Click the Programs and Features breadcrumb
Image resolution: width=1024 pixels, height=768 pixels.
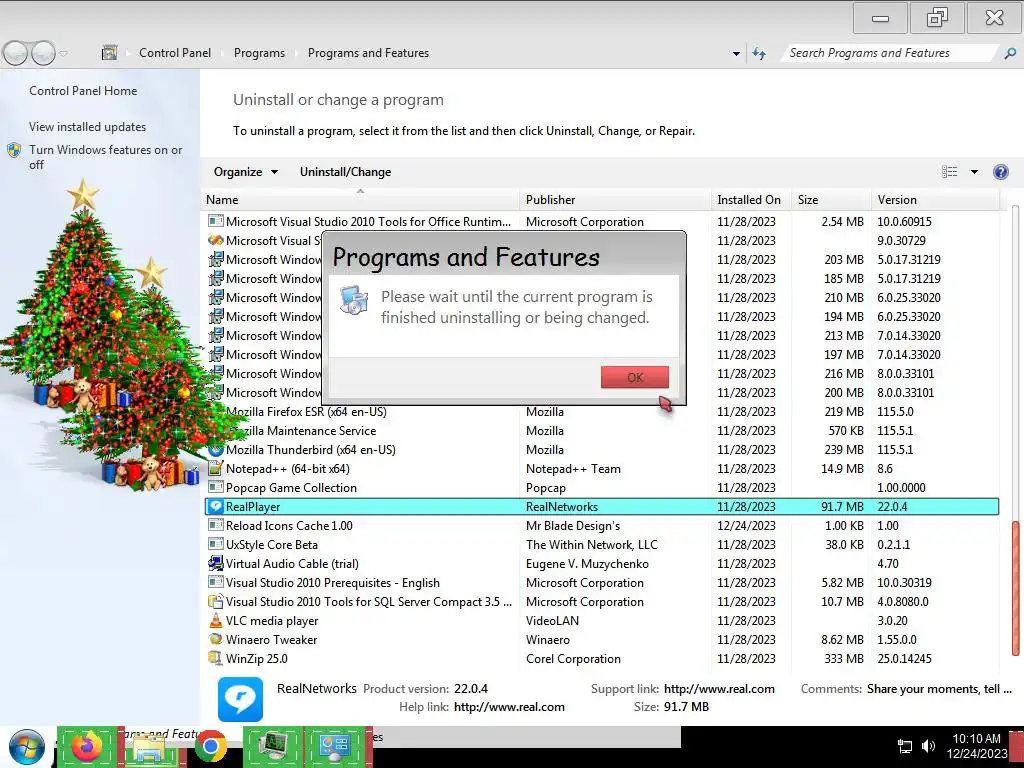coord(368,53)
